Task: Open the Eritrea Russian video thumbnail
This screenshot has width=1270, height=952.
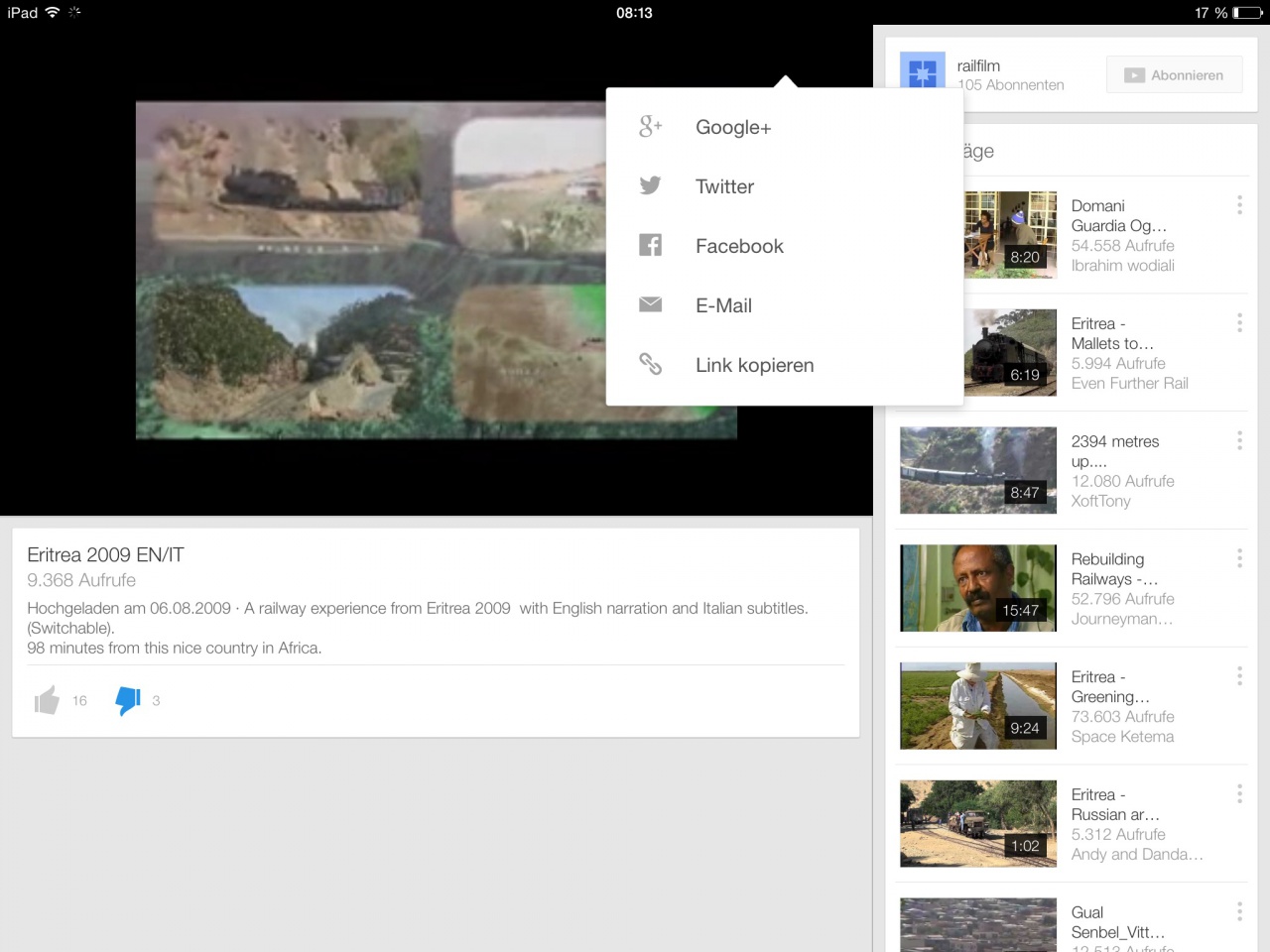Action: pyautogui.click(x=977, y=824)
